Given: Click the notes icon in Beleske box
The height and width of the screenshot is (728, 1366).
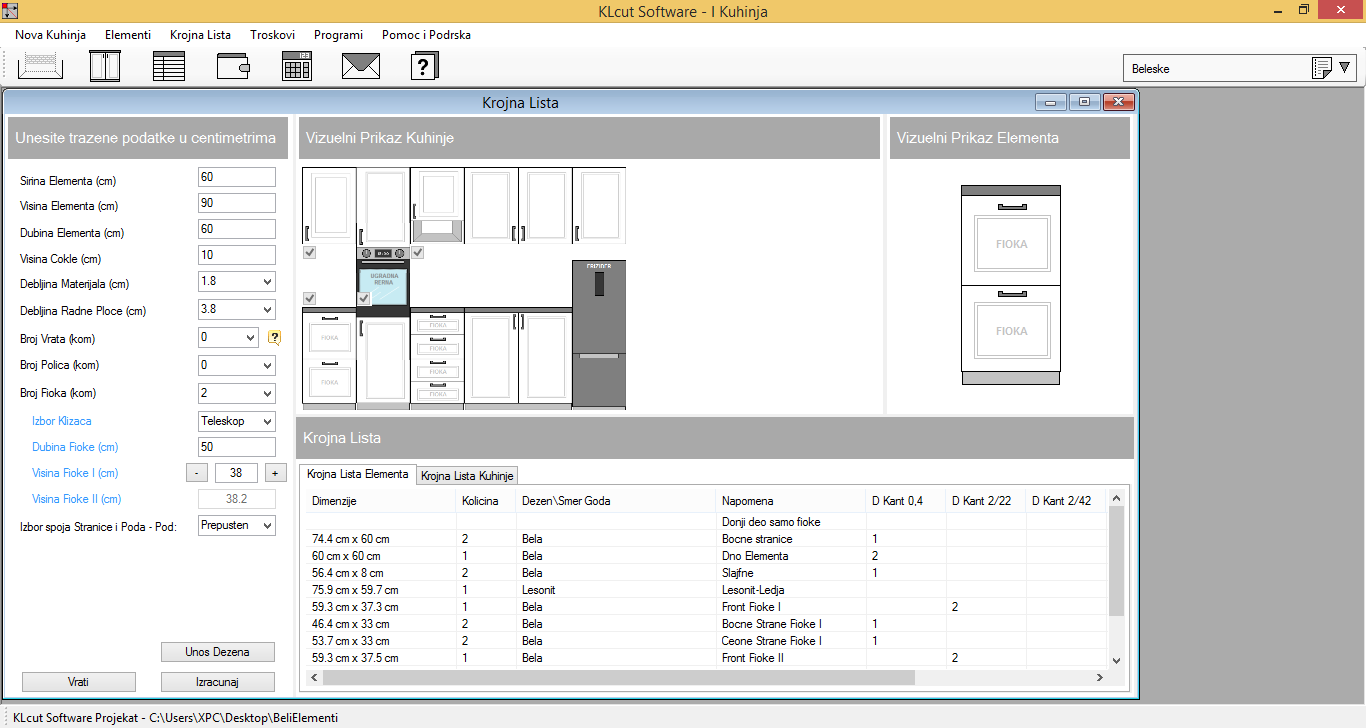Looking at the screenshot, I should pos(1321,69).
